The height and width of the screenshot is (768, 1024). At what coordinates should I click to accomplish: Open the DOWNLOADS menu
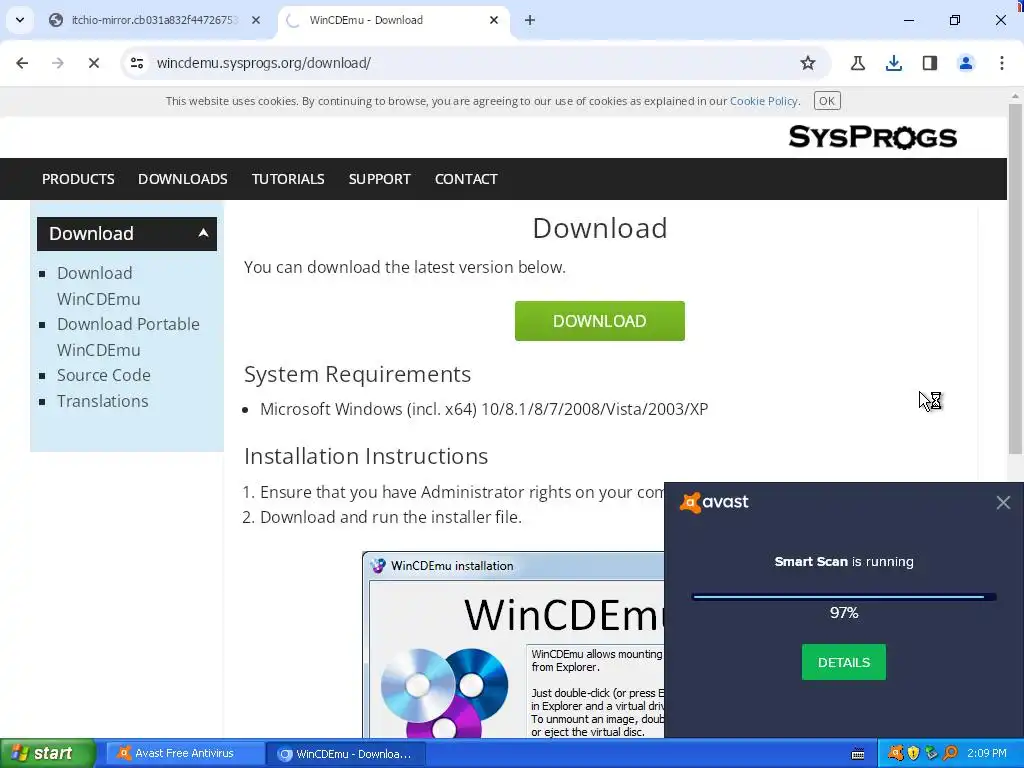pos(183,179)
